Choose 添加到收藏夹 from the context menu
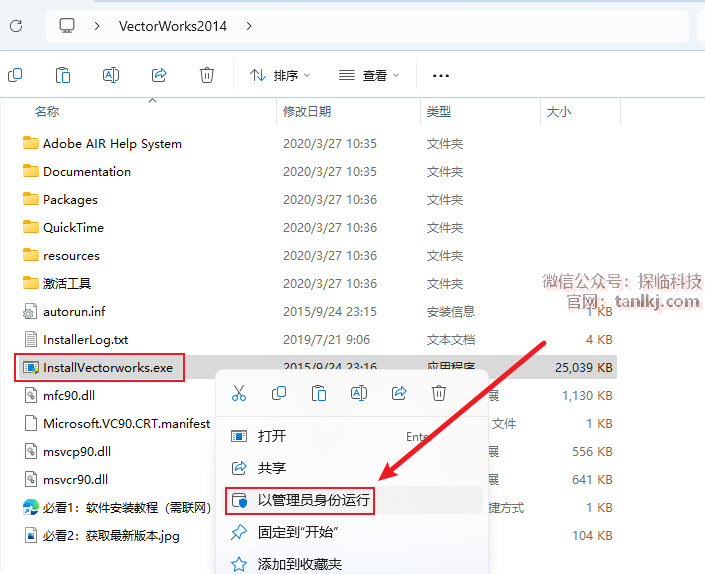 pos(353,564)
